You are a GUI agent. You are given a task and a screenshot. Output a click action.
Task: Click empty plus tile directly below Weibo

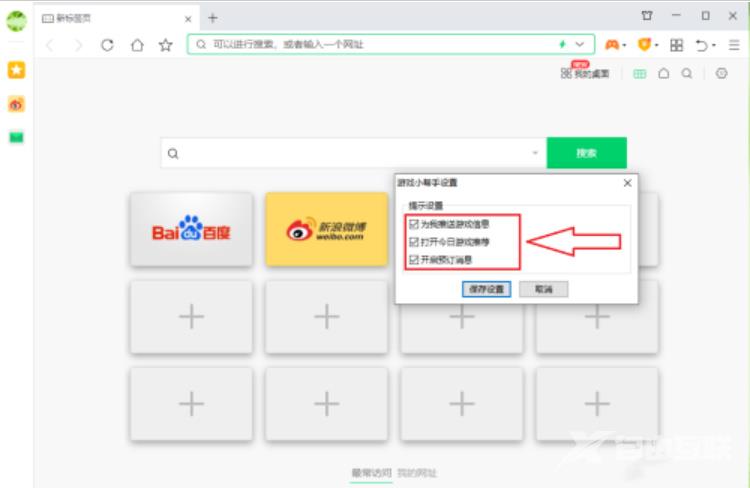(327, 317)
